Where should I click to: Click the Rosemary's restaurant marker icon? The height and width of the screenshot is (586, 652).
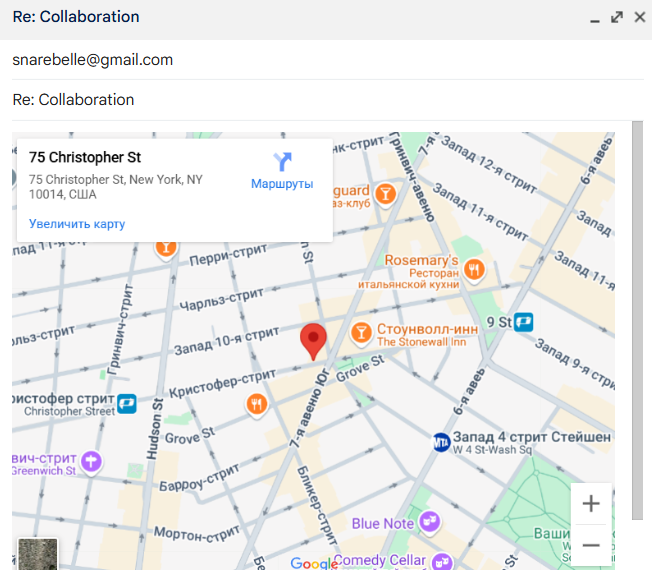click(474, 268)
